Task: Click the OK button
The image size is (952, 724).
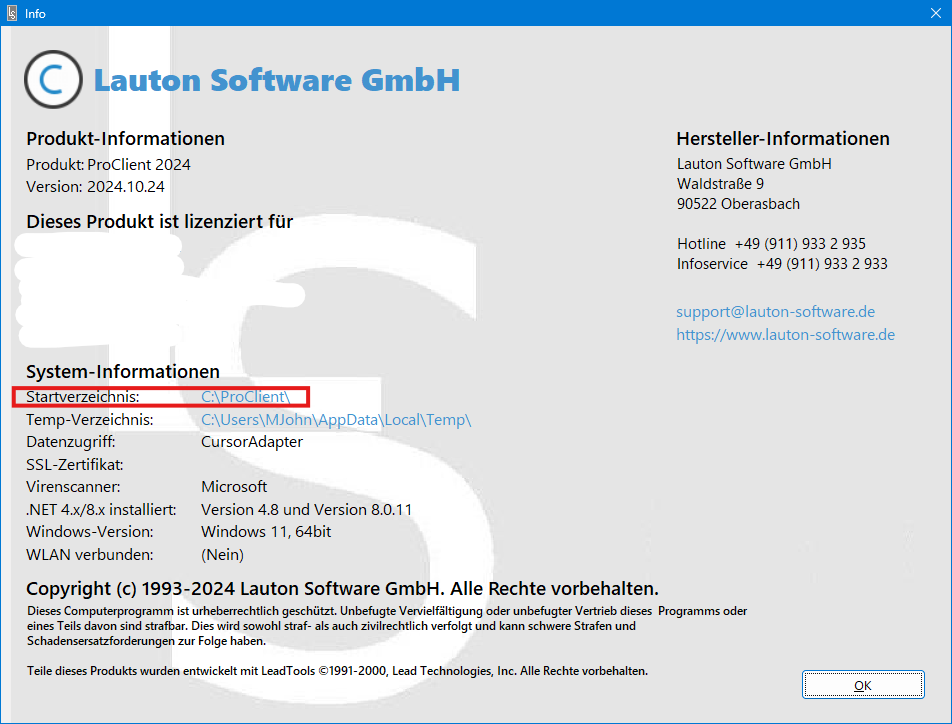Action: (x=862, y=685)
